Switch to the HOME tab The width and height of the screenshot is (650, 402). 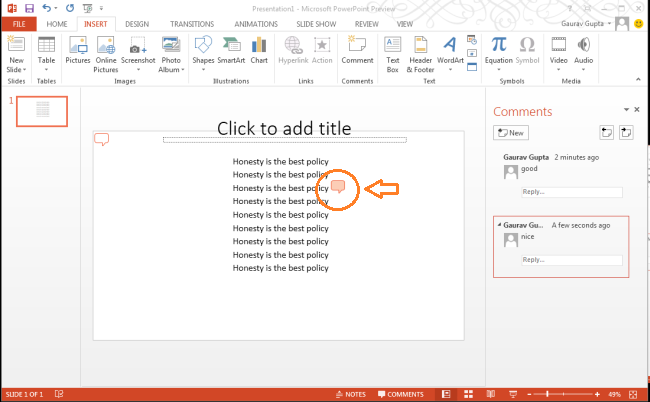click(x=57, y=24)
